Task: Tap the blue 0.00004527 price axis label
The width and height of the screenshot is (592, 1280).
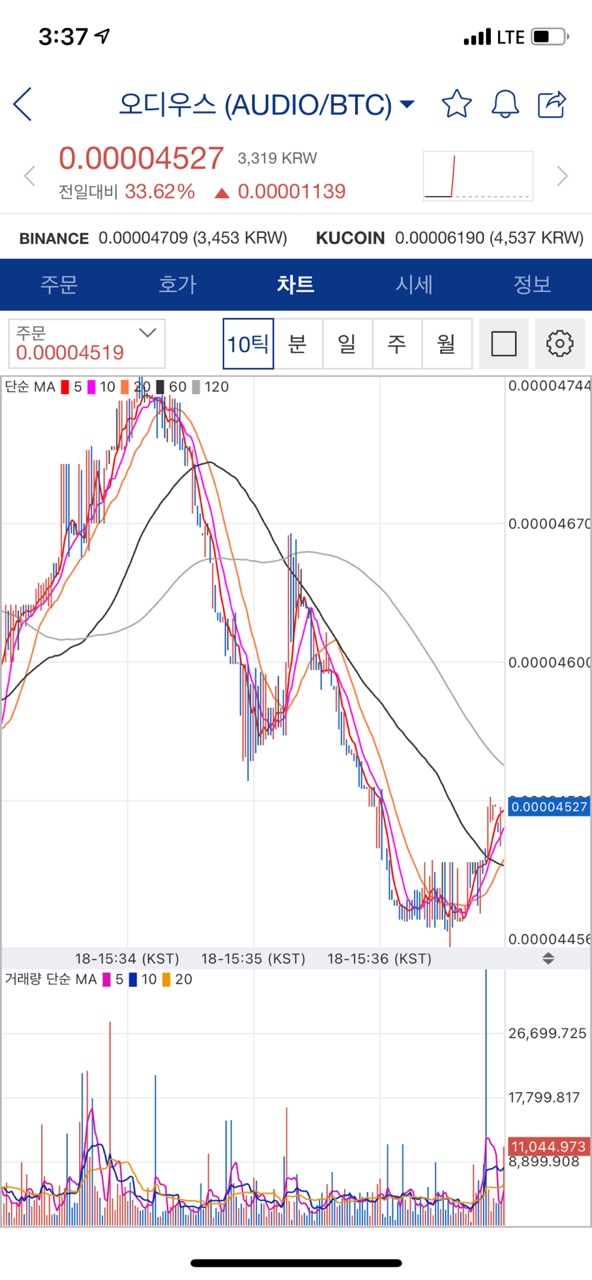Action: (549, 806)
